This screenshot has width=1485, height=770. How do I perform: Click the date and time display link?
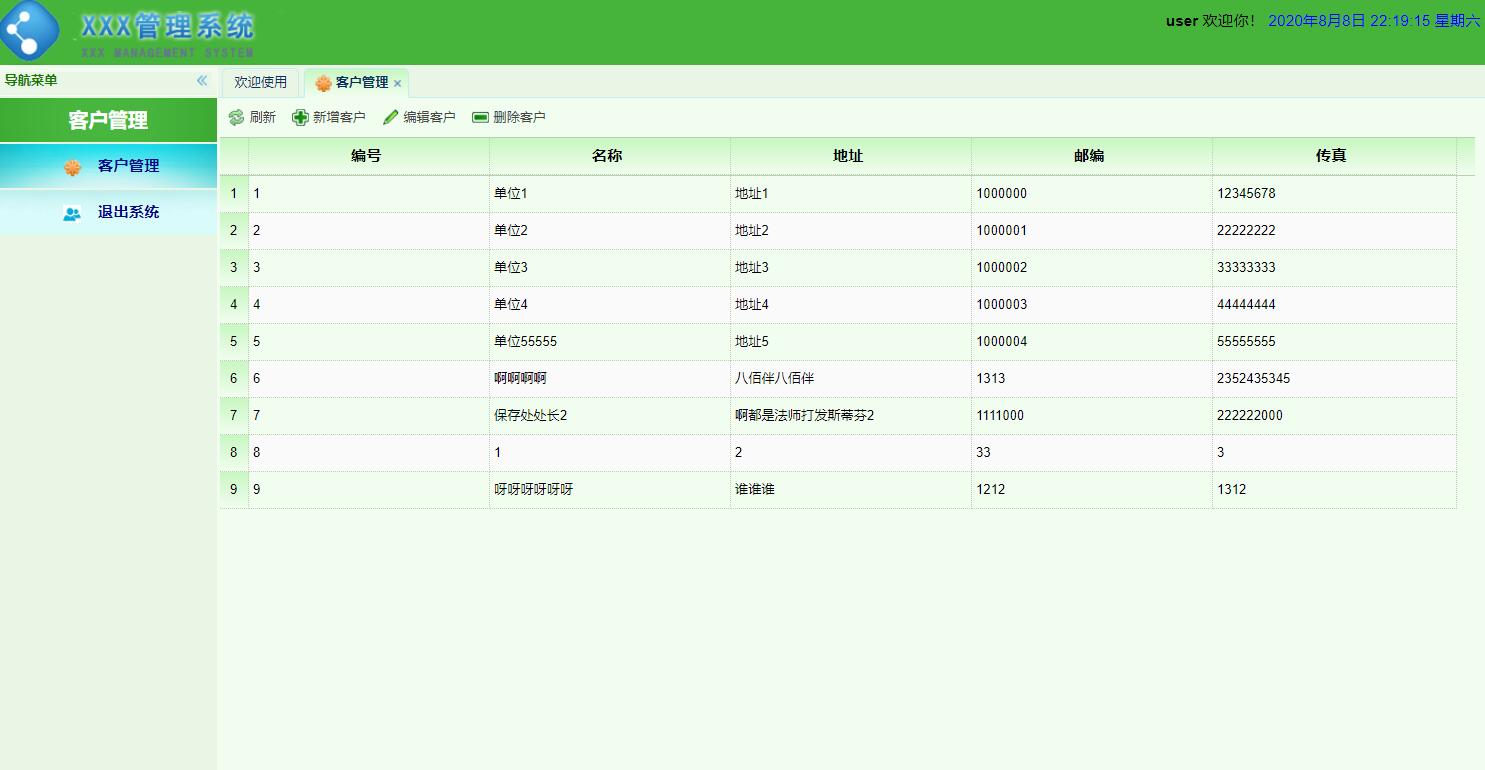(1369, 19)
